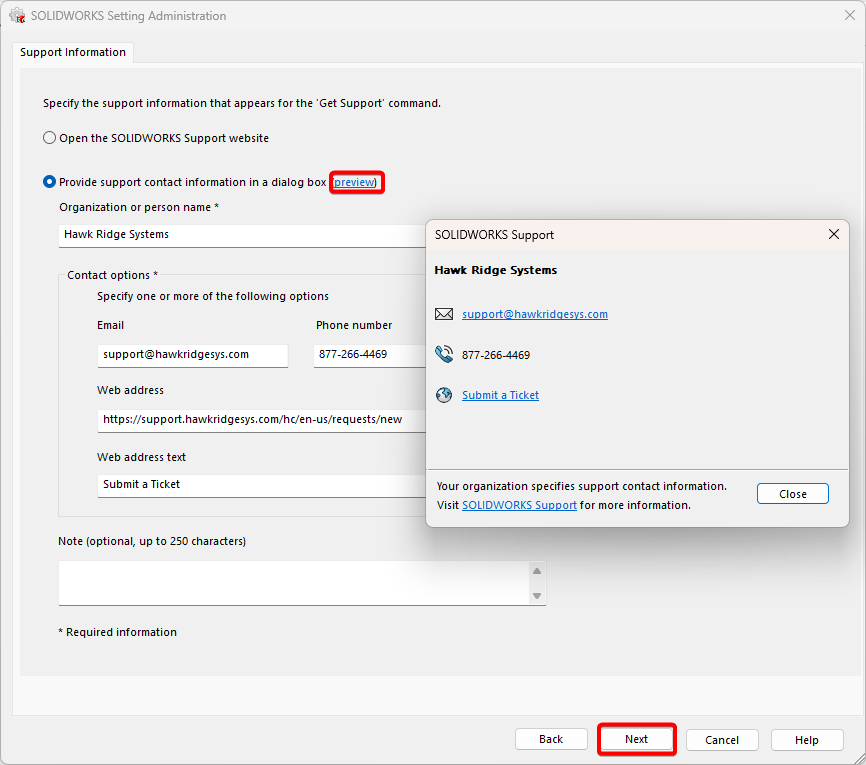The width and height of the screenshot is (866, 765).
Task: Switch to the Support Information tab
Action: point(73,52)
